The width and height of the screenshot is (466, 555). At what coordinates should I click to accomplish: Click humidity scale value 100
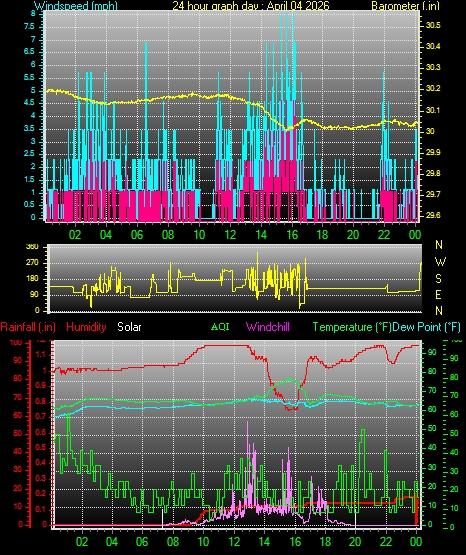click(x=16, y=343)
